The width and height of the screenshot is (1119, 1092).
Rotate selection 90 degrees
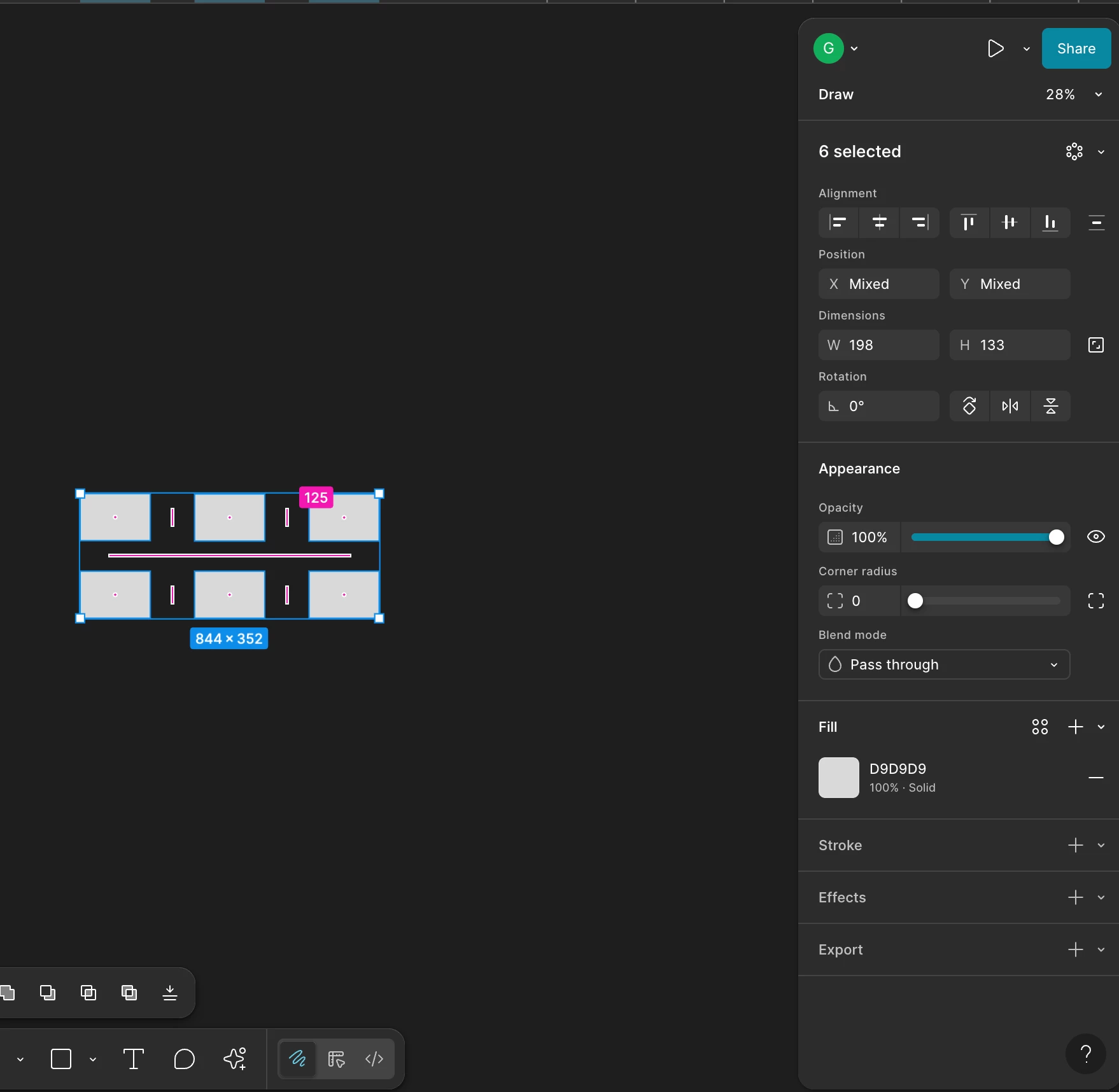(969, 406)
